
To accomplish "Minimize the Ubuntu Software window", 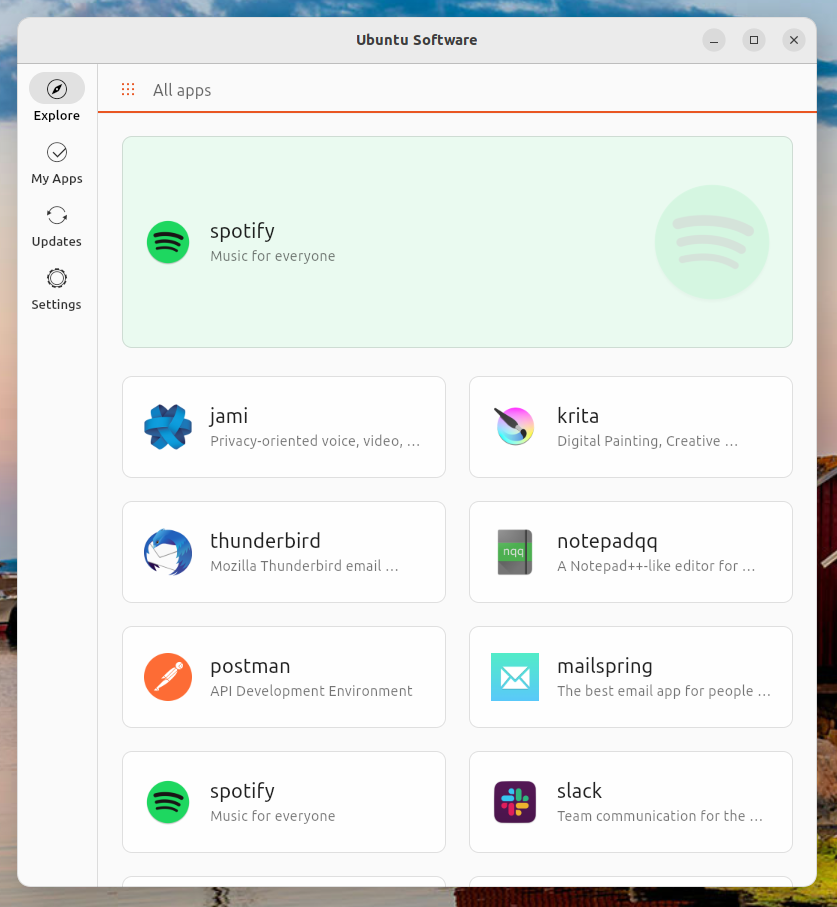I will pyautogui.click(x=714, y=40).
